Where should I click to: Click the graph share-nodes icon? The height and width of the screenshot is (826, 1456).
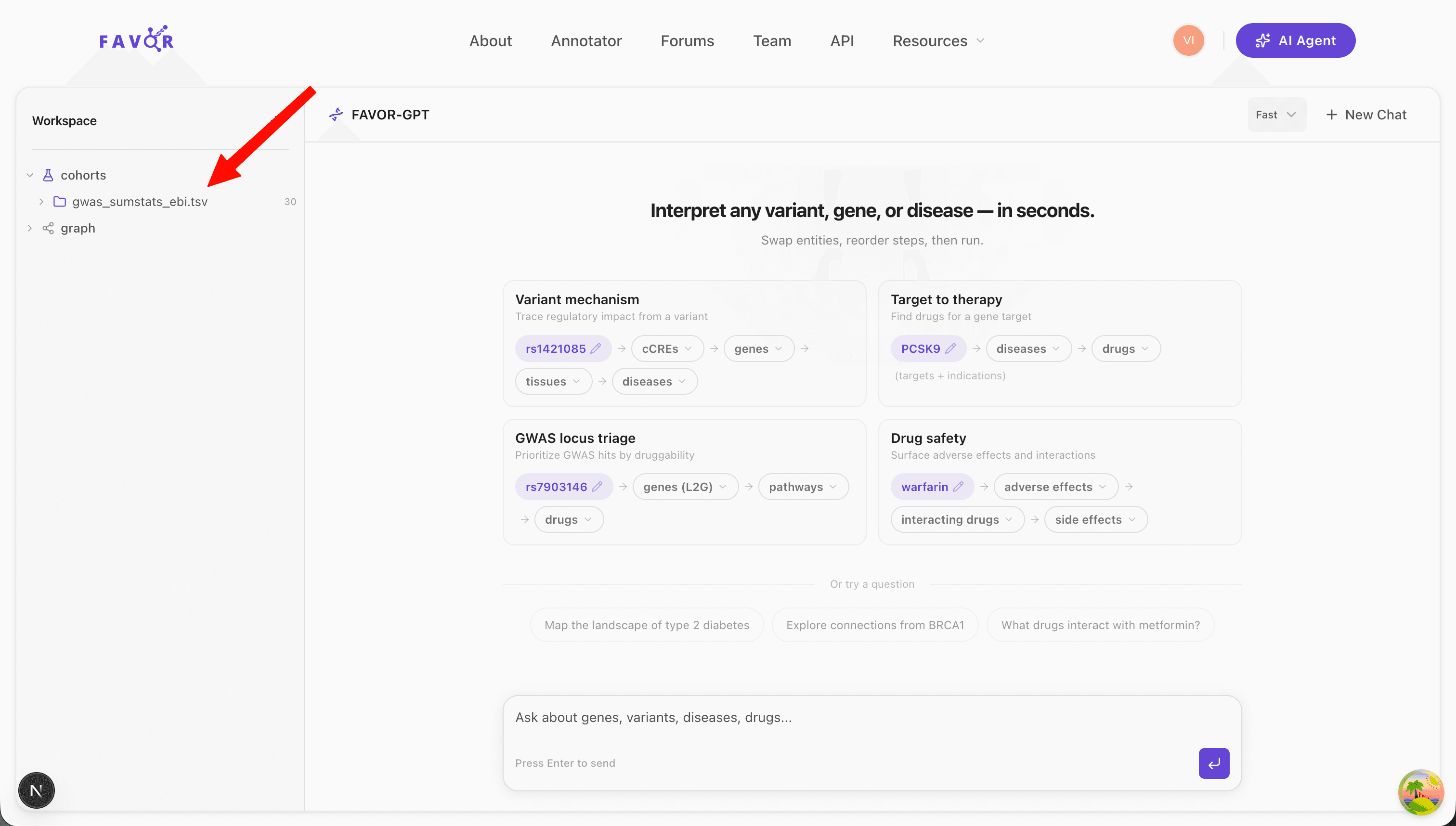click(48, 228)
